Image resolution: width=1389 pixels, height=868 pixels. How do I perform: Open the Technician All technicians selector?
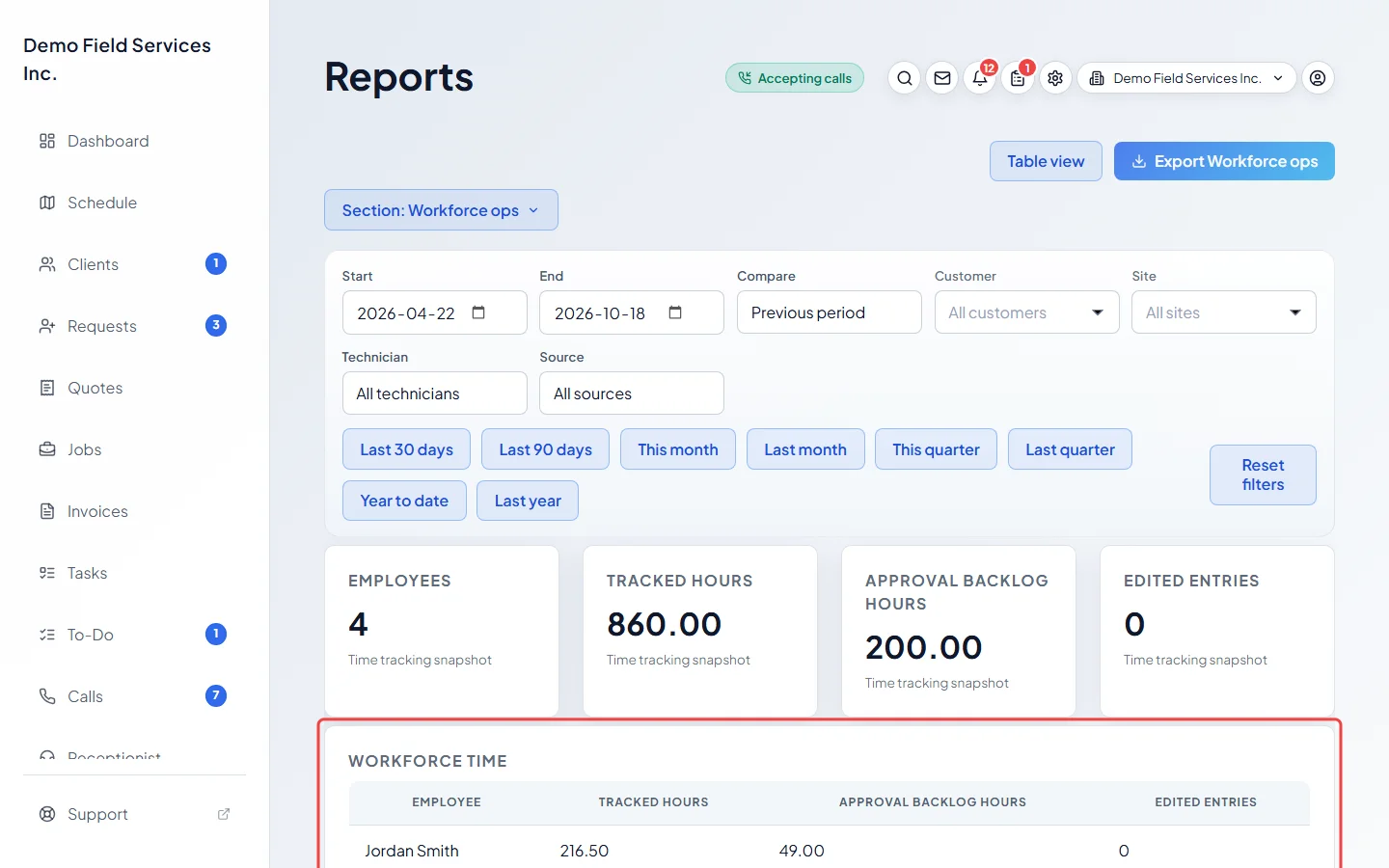[434, 393]
